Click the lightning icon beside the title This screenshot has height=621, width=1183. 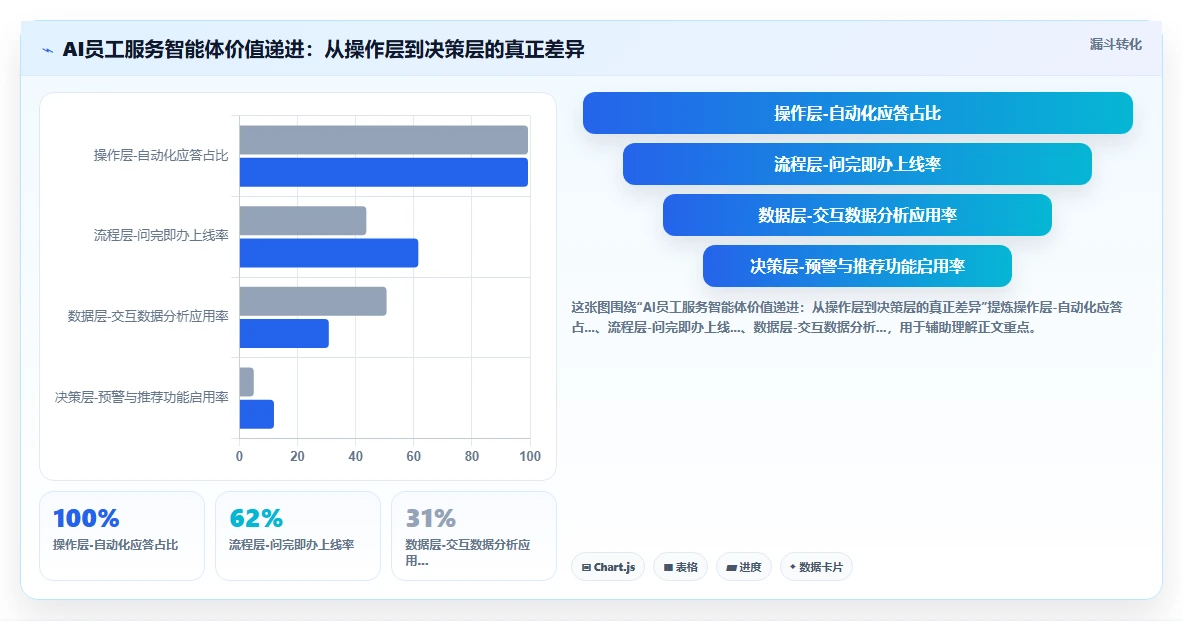coord(48,51)
